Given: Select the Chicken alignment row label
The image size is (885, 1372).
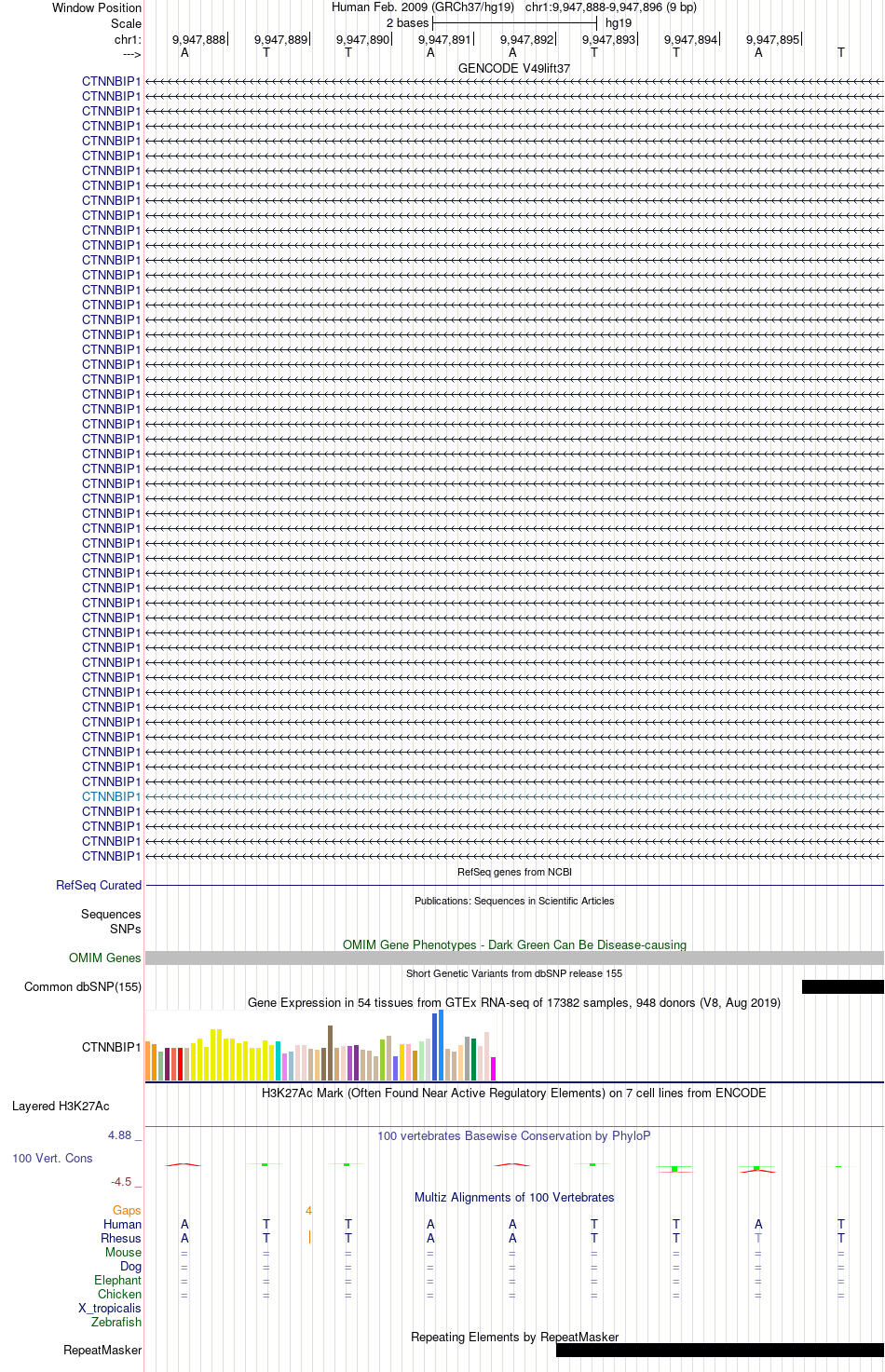Looking at the screenshot, I should pos(119,1295).
